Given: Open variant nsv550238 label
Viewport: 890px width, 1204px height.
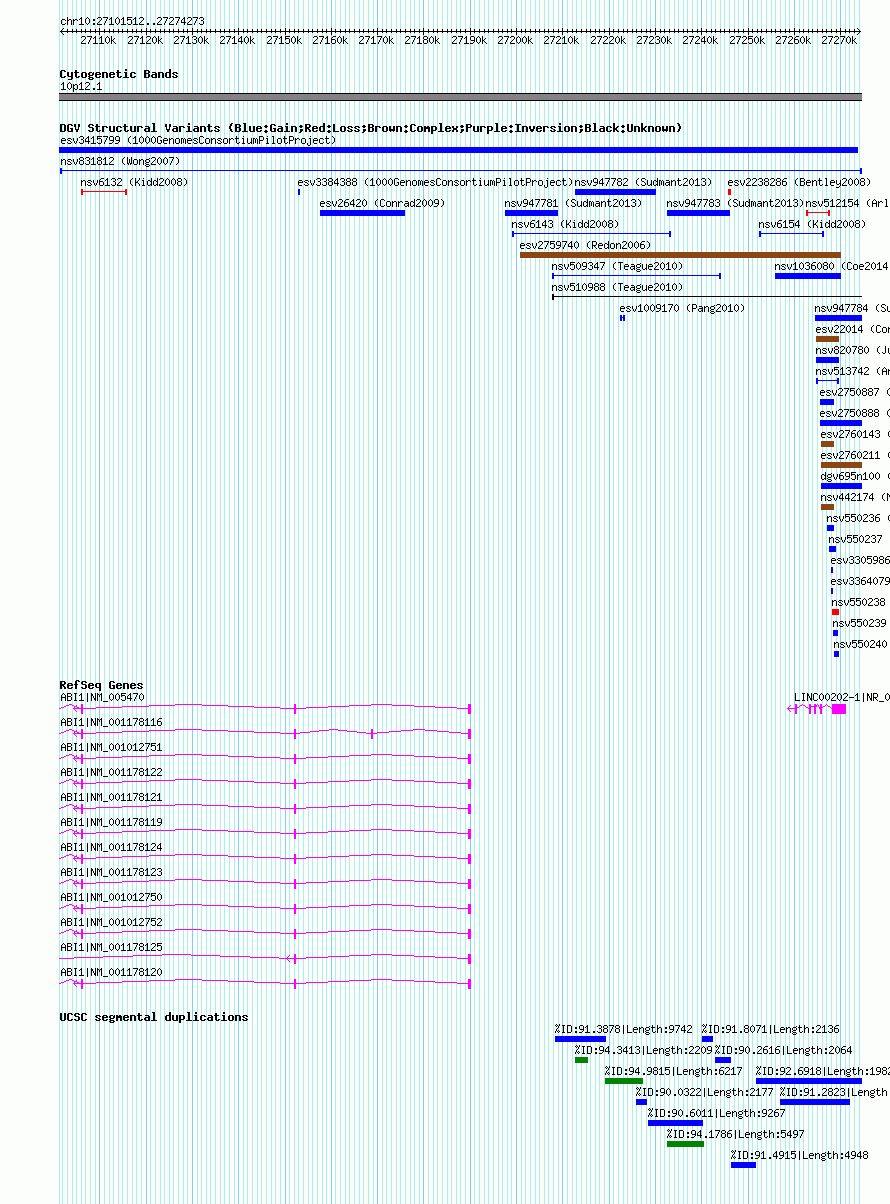Looking at the screenshot, I should (859, 602).
